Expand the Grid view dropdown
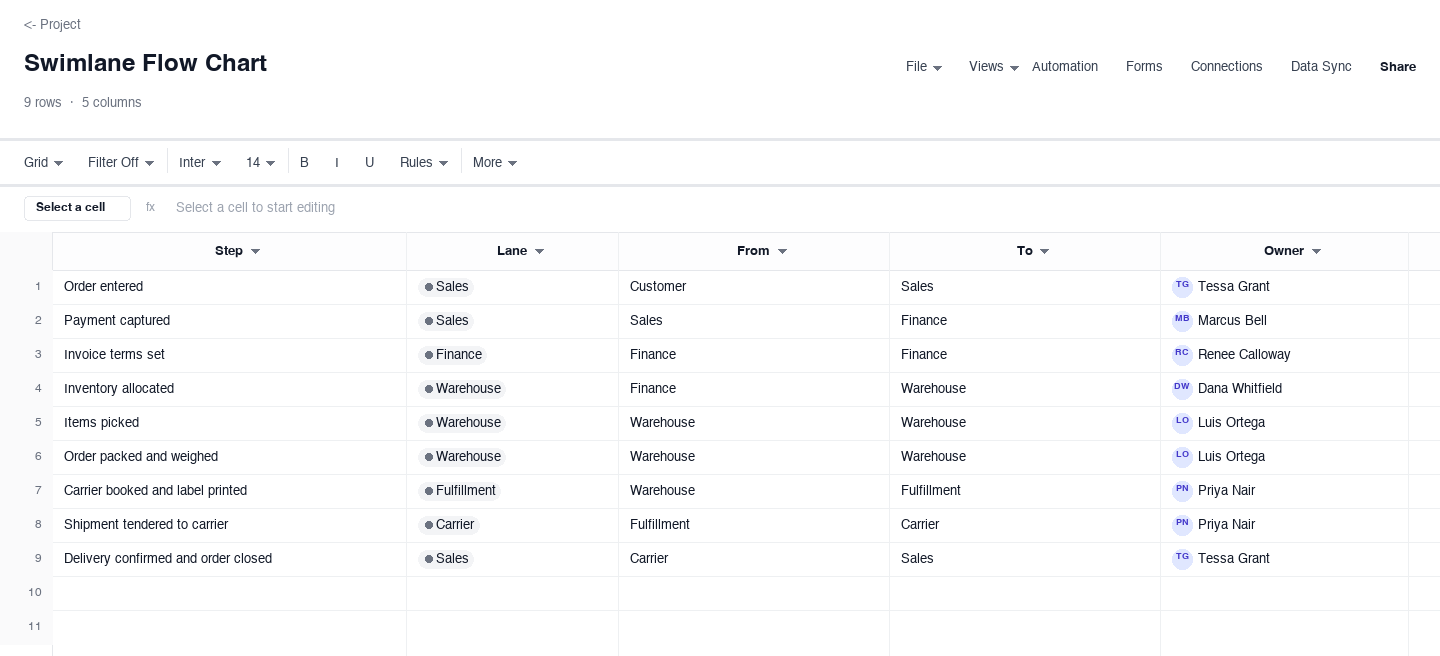 [x=44, y=163]
